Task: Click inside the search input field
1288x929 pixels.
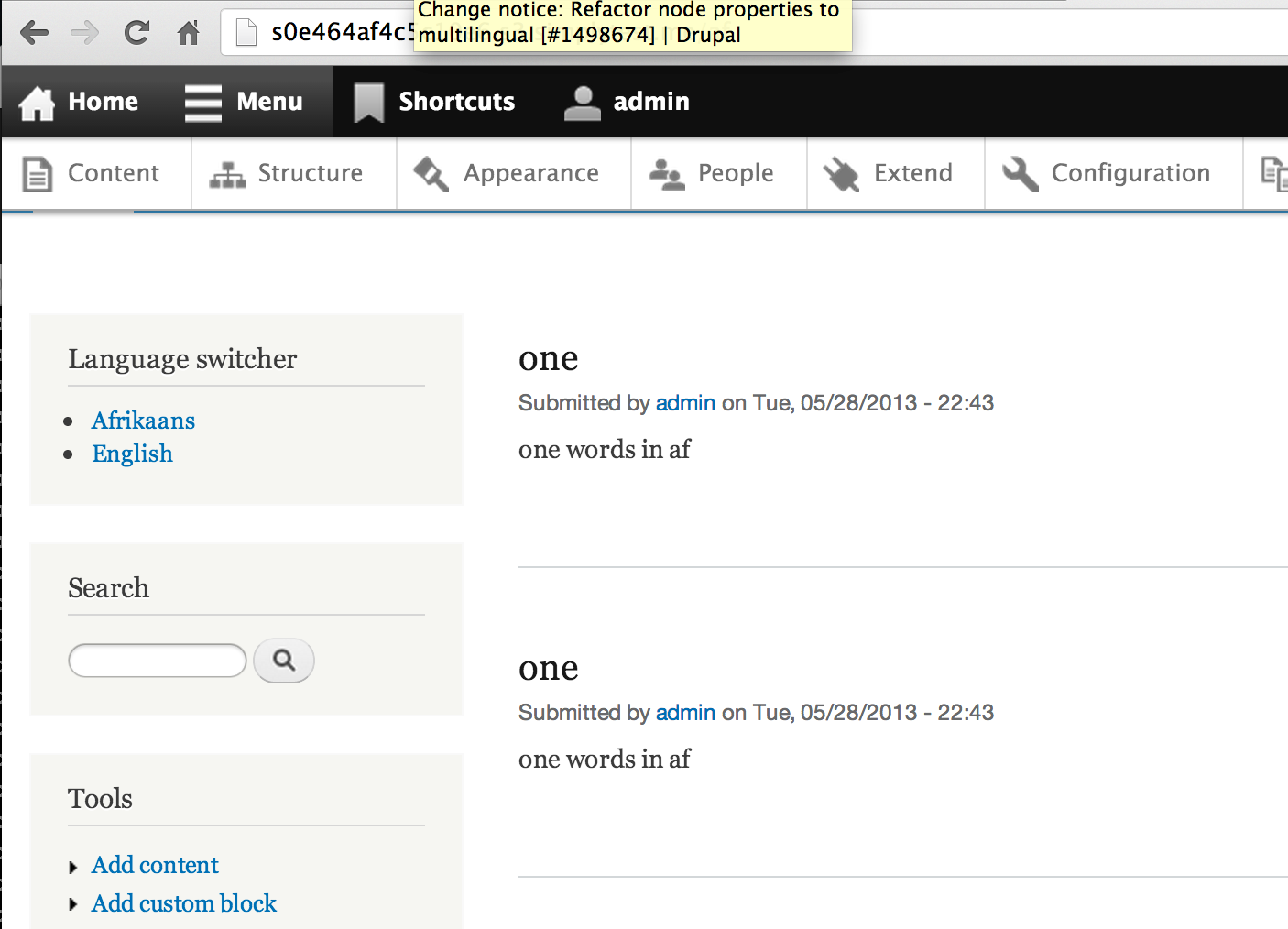Action: click(x=156, y=660)
